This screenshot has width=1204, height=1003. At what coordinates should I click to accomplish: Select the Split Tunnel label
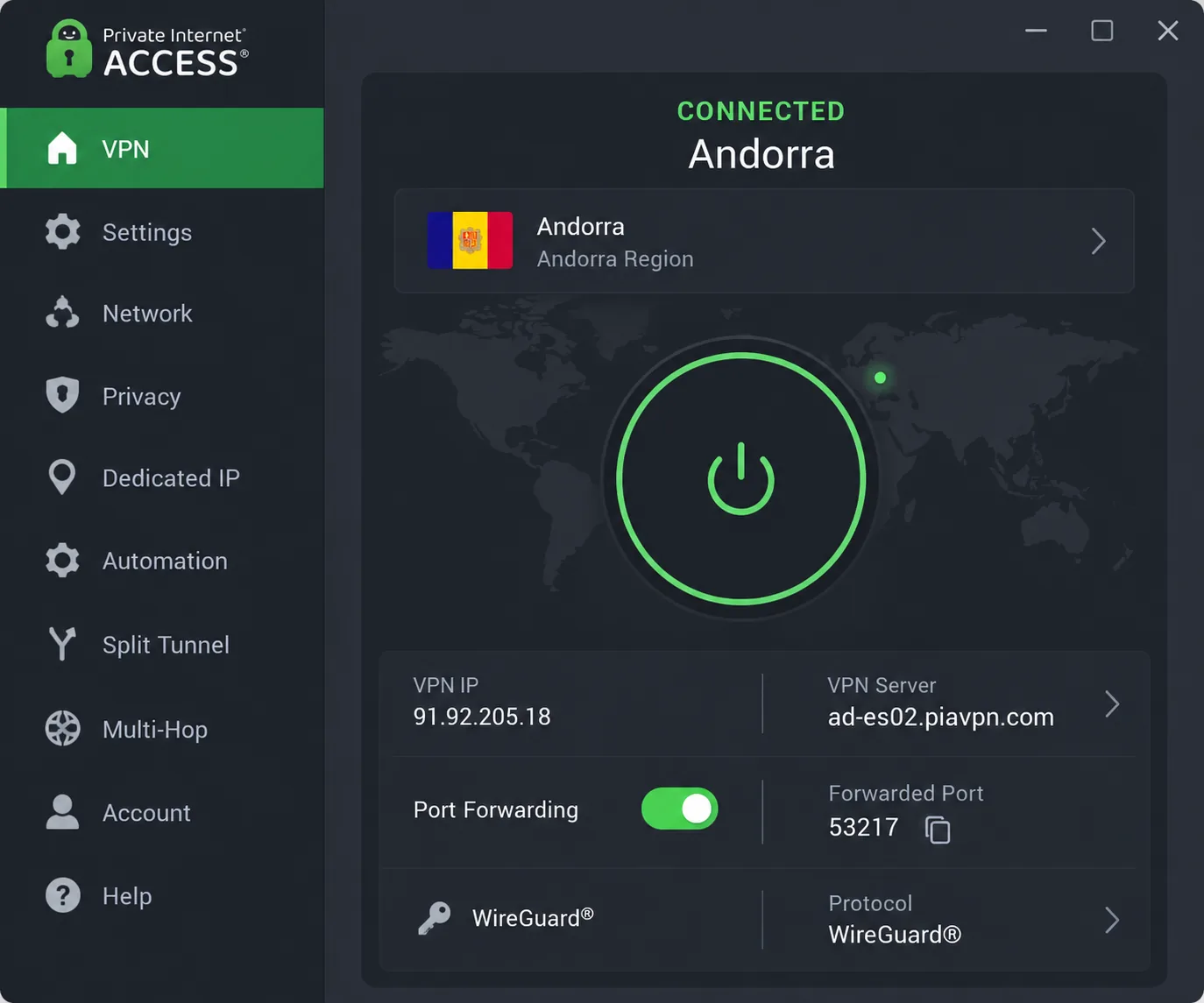(166, 645)
